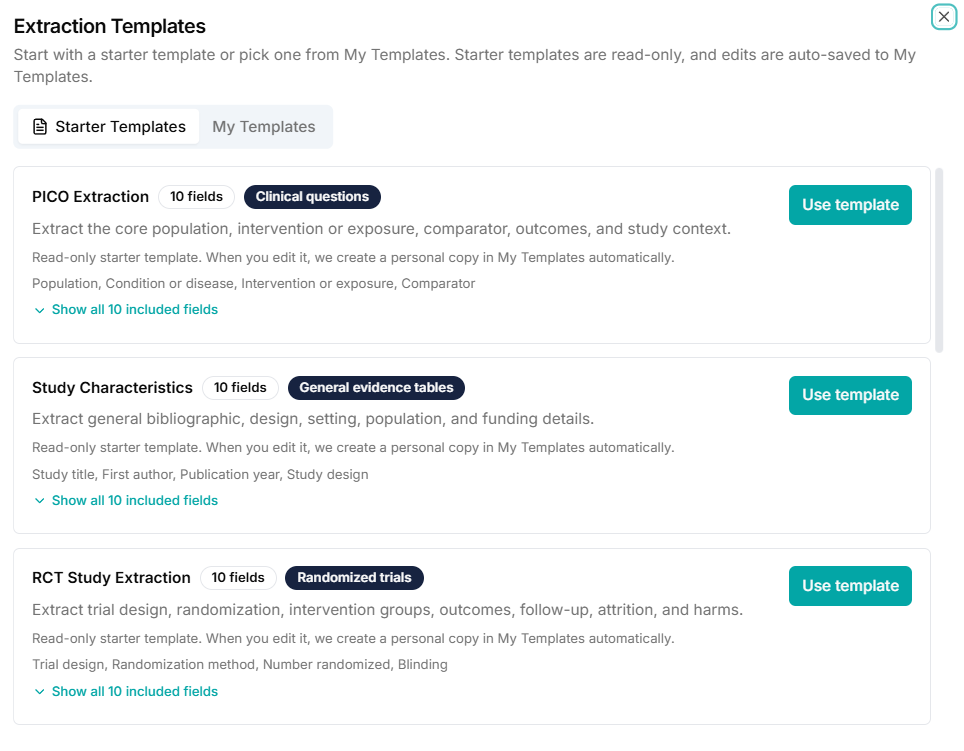
Task: Use the Study Characteristics template
Action: 849,395
